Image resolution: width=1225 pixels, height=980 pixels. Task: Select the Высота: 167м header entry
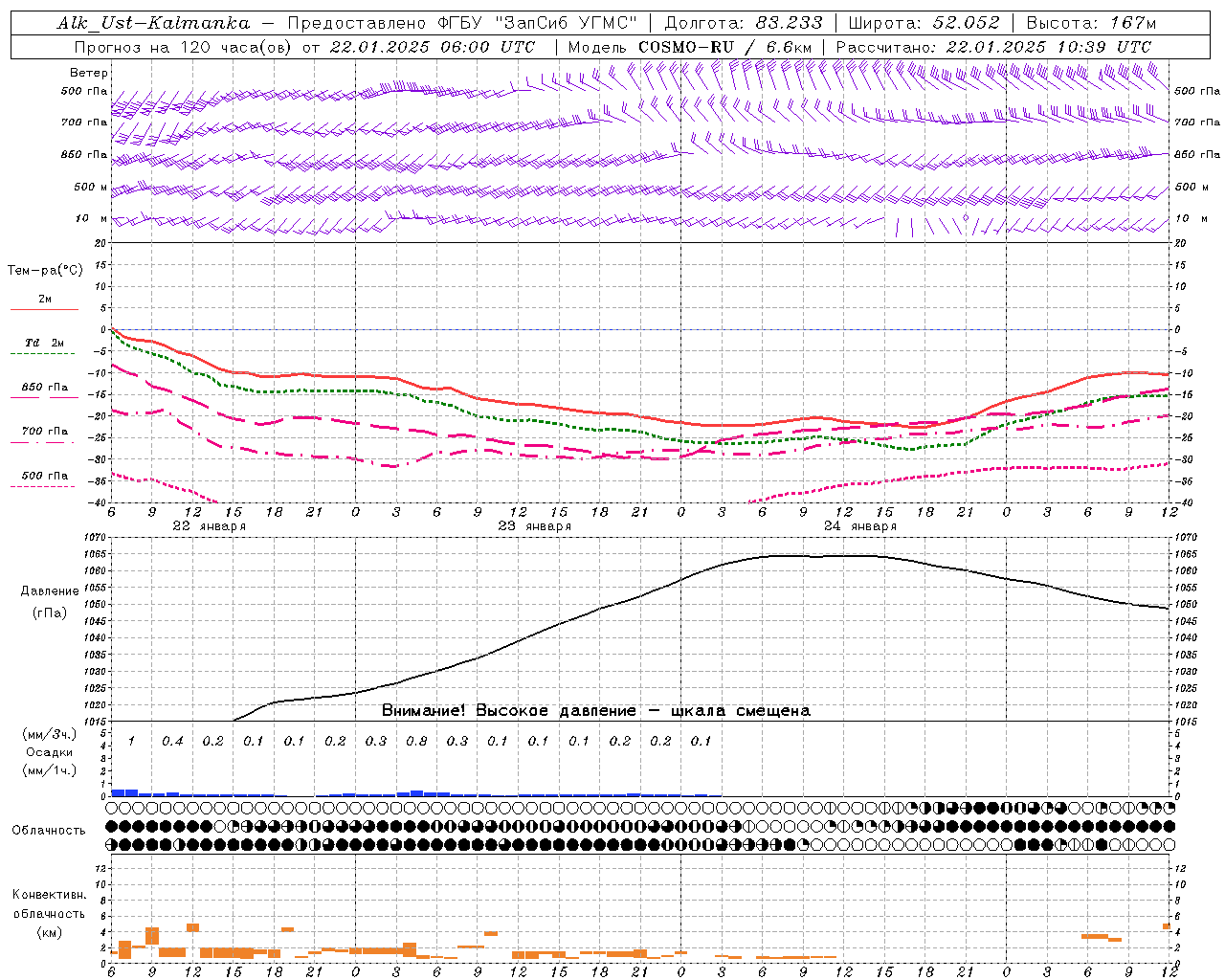point(1091,23)
